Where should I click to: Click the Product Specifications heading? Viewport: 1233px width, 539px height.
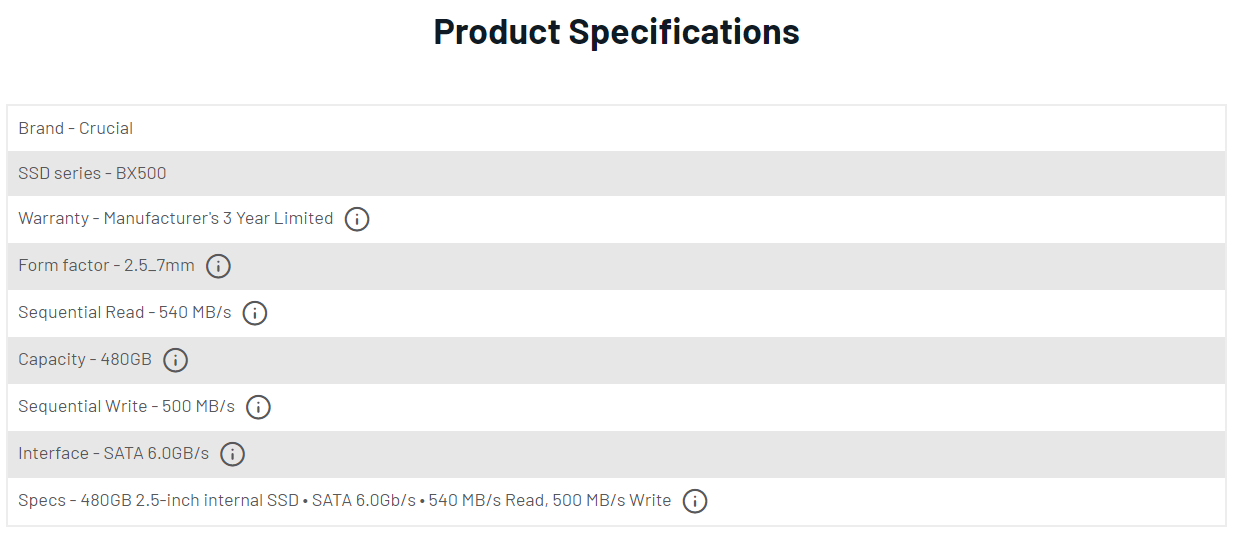(x=616, y=32)
